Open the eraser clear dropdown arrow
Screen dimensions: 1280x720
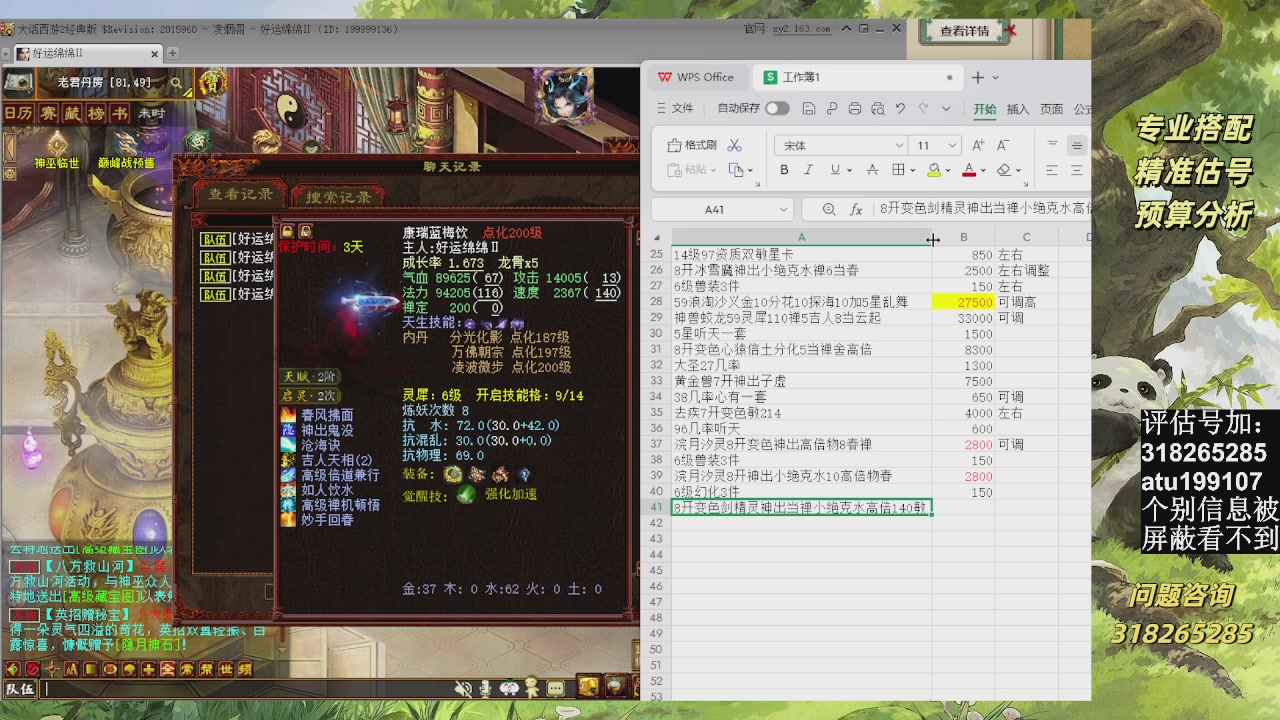pyautogui.click(x=1018, y=170)
